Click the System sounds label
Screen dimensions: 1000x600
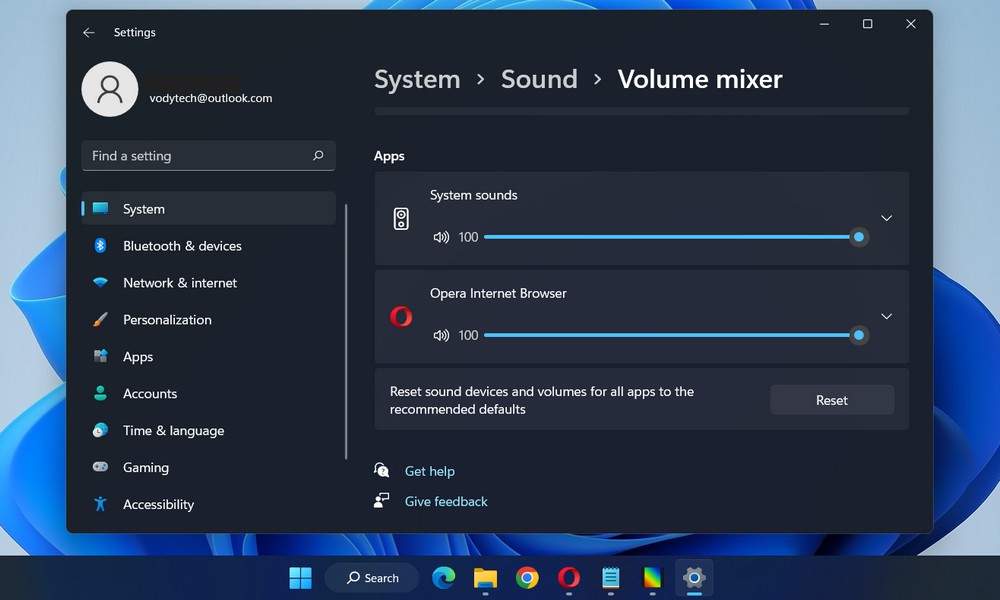point(473,195)
